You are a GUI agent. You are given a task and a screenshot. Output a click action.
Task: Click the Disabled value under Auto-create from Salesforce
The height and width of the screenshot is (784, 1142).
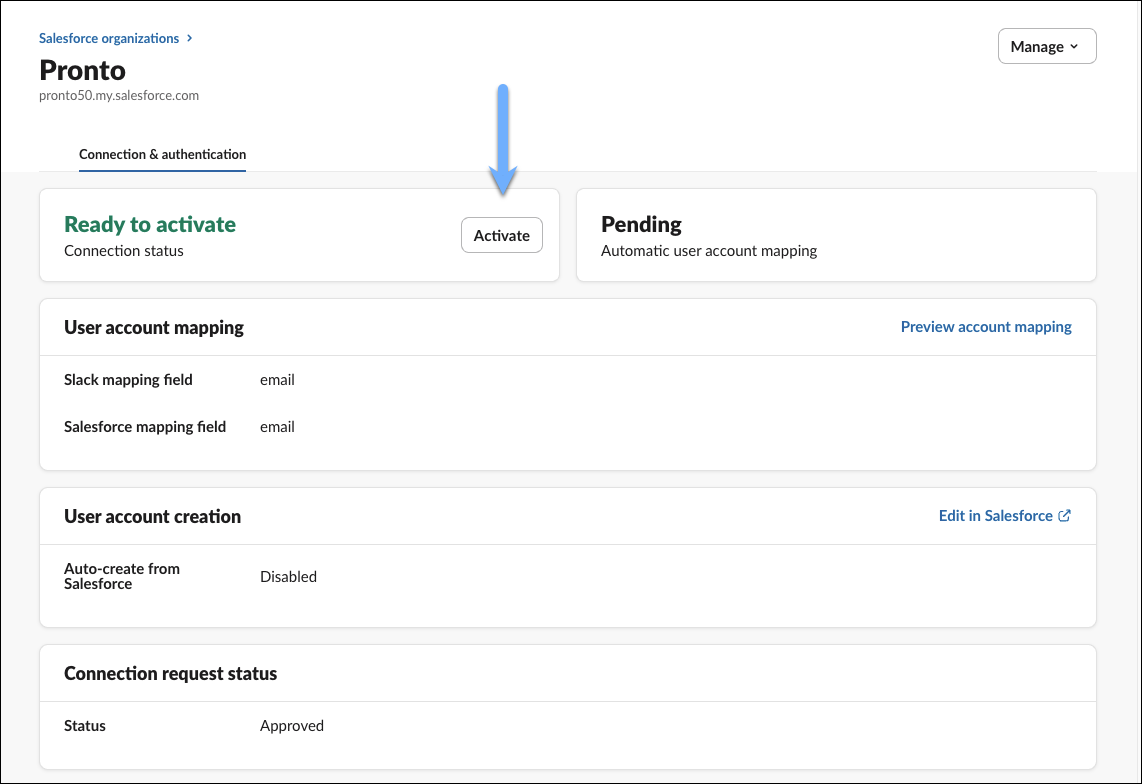288,576
